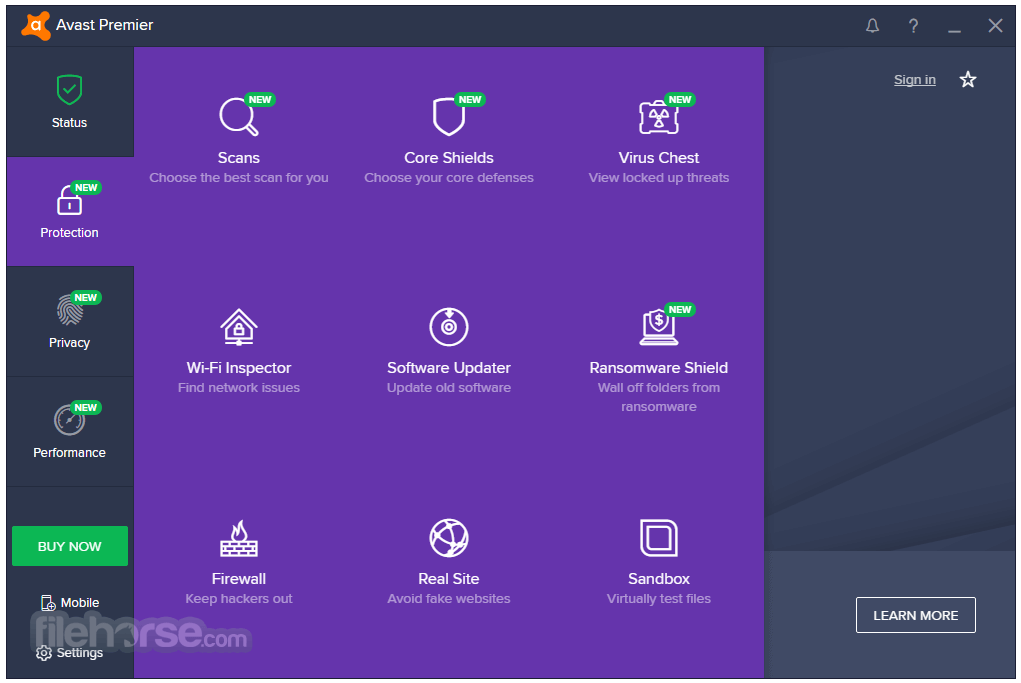
Task: Click the Sandbox title text
Action: (658, 579)
